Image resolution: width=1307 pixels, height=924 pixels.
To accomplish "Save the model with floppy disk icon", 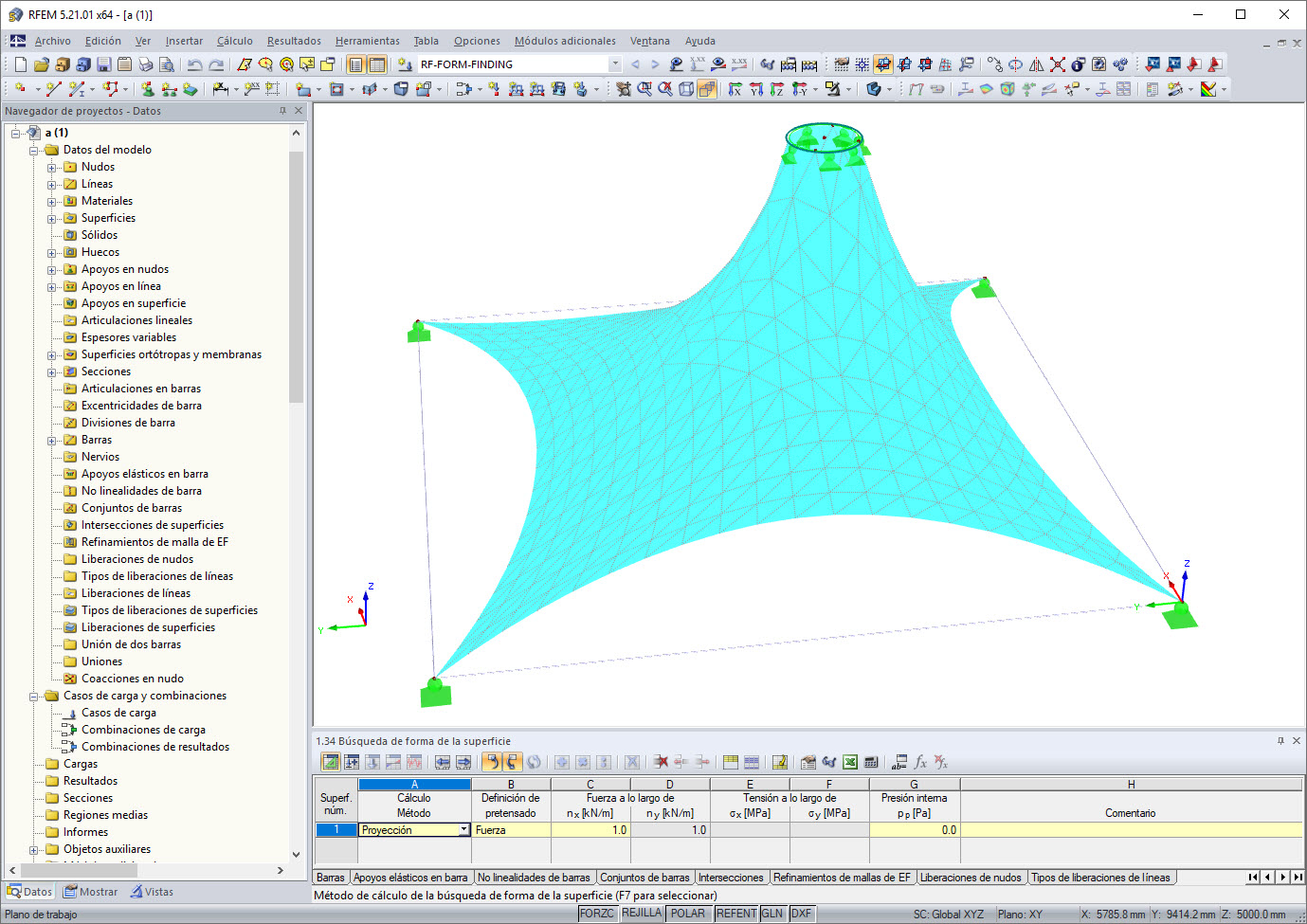I will [103, 64].
